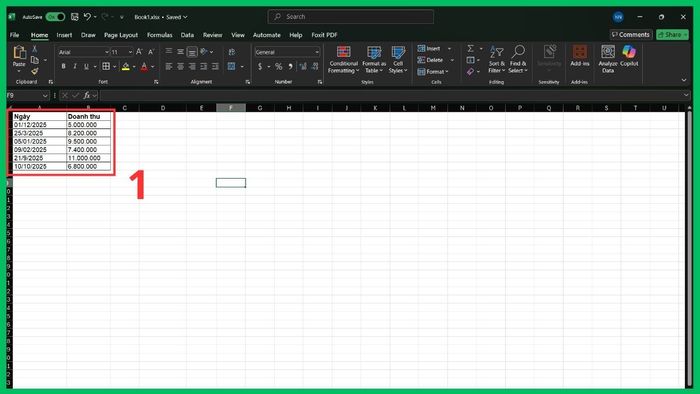Viewport: 700px width, 394px height.
Task: Decrease indent icon
Action: tap(204, 66)
